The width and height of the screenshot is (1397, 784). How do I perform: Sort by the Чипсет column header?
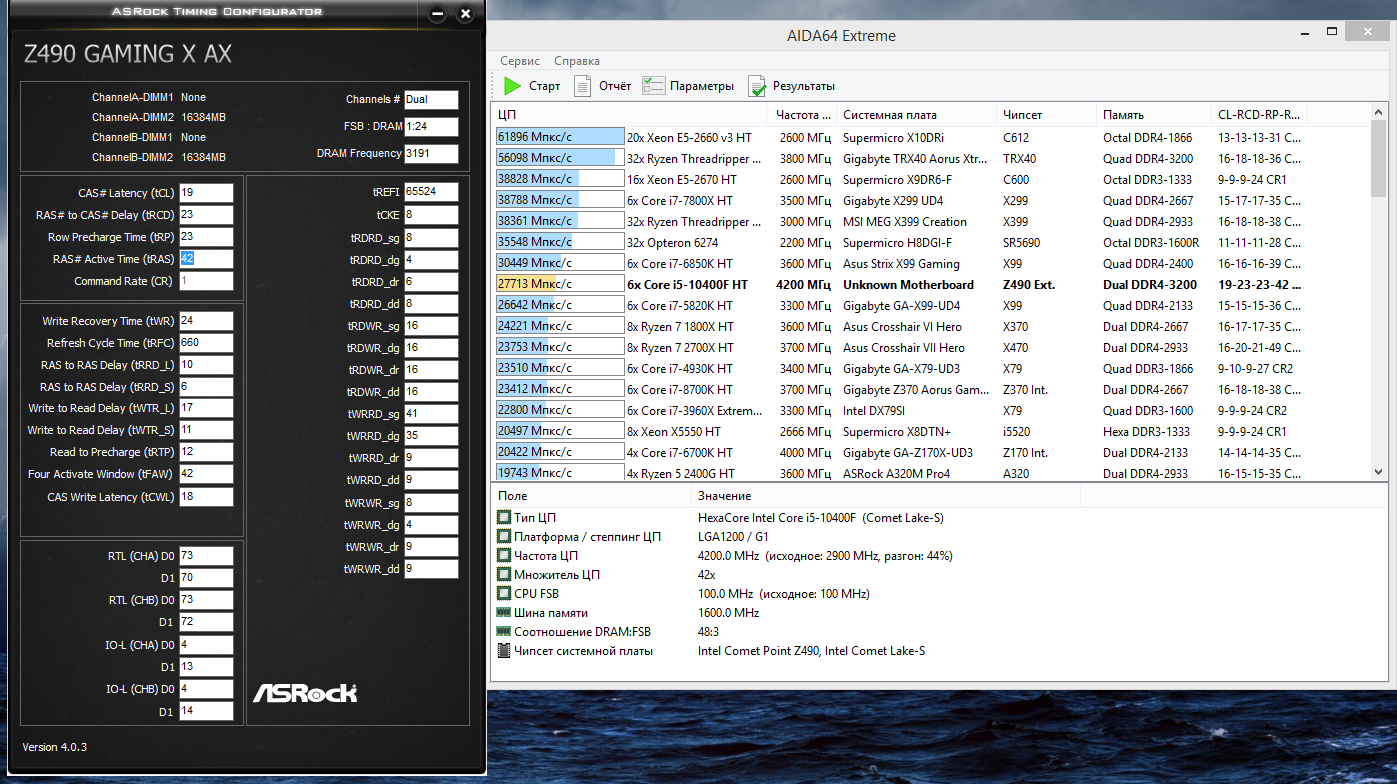point(1047,115)
